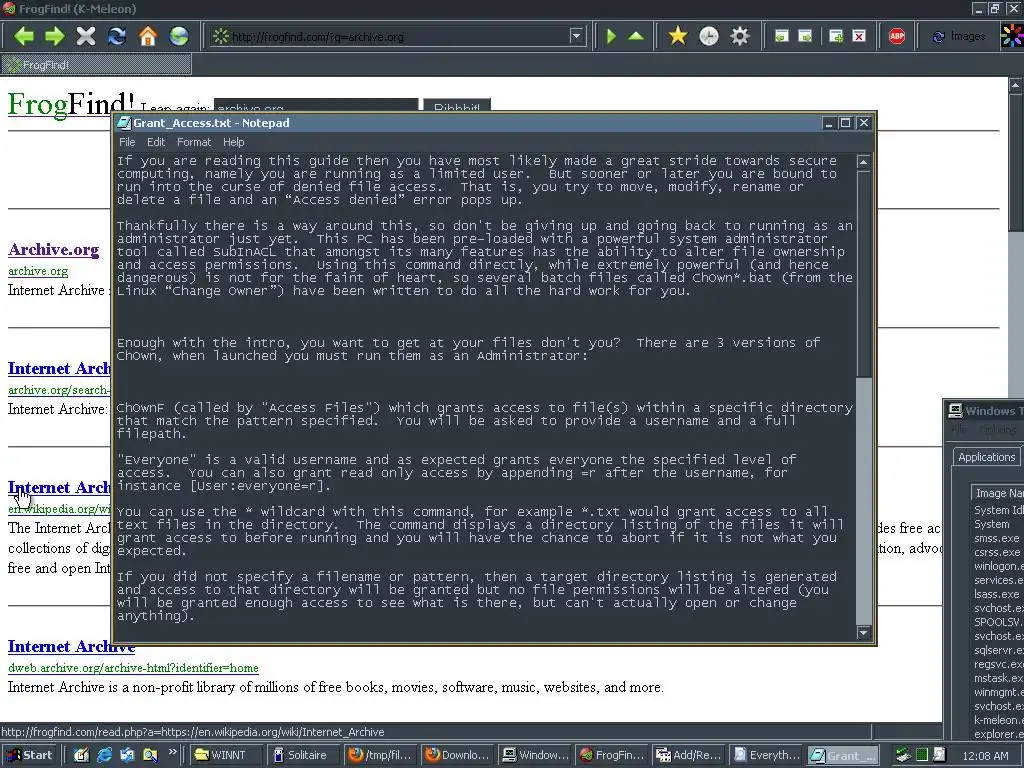This screenshot has width=1024, height=768.
Task: Open Notepad Edit menu
Action: click(155, 142)
